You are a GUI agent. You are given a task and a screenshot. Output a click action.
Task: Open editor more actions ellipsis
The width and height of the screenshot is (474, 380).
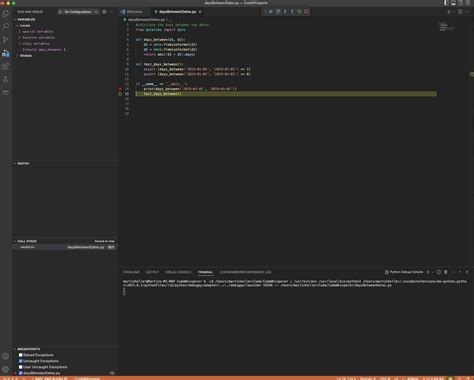[x=467, y=12]
